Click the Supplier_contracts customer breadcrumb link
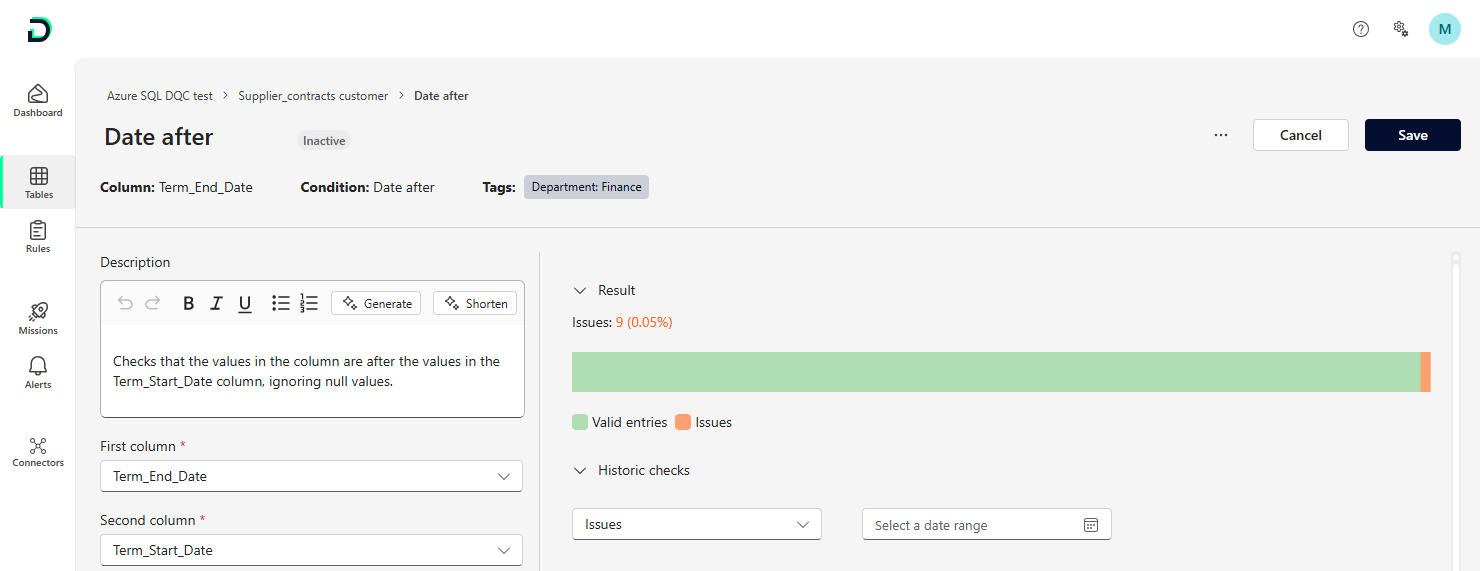This screenshot has width=1480, height=571. 313,96
